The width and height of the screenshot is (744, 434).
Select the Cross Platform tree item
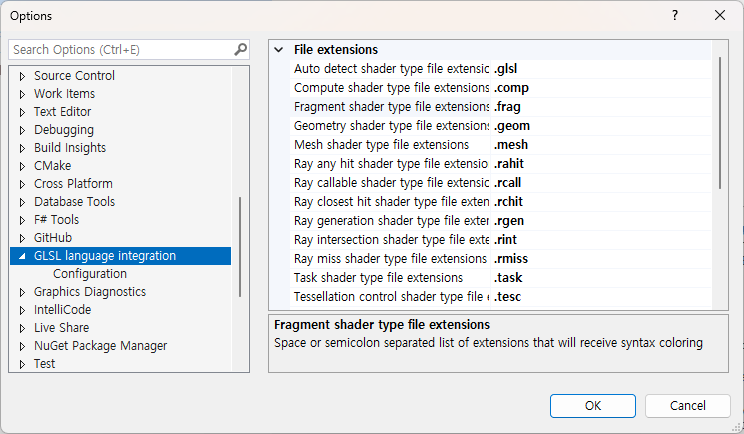tap(73, 184)
